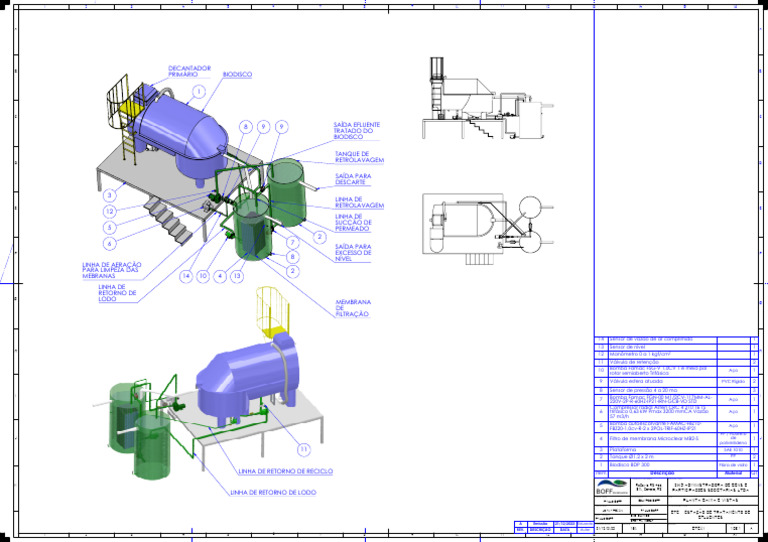Click LINHA DE SUCÇÃO DE PERMEADO label
768x542 pixels.
[x=353, y=222]
